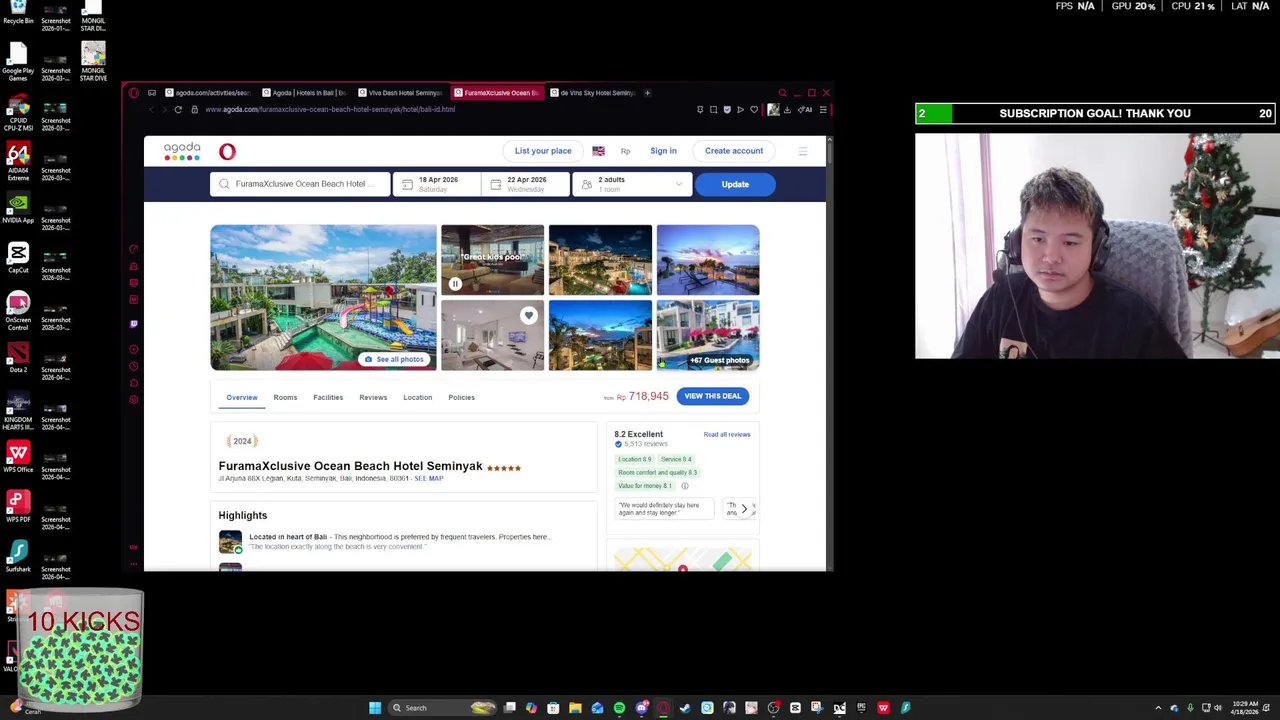1280x720 pixels.
Task: Expand the 2 adults 1 room dropdown
Action: click(x=632, y=184)
